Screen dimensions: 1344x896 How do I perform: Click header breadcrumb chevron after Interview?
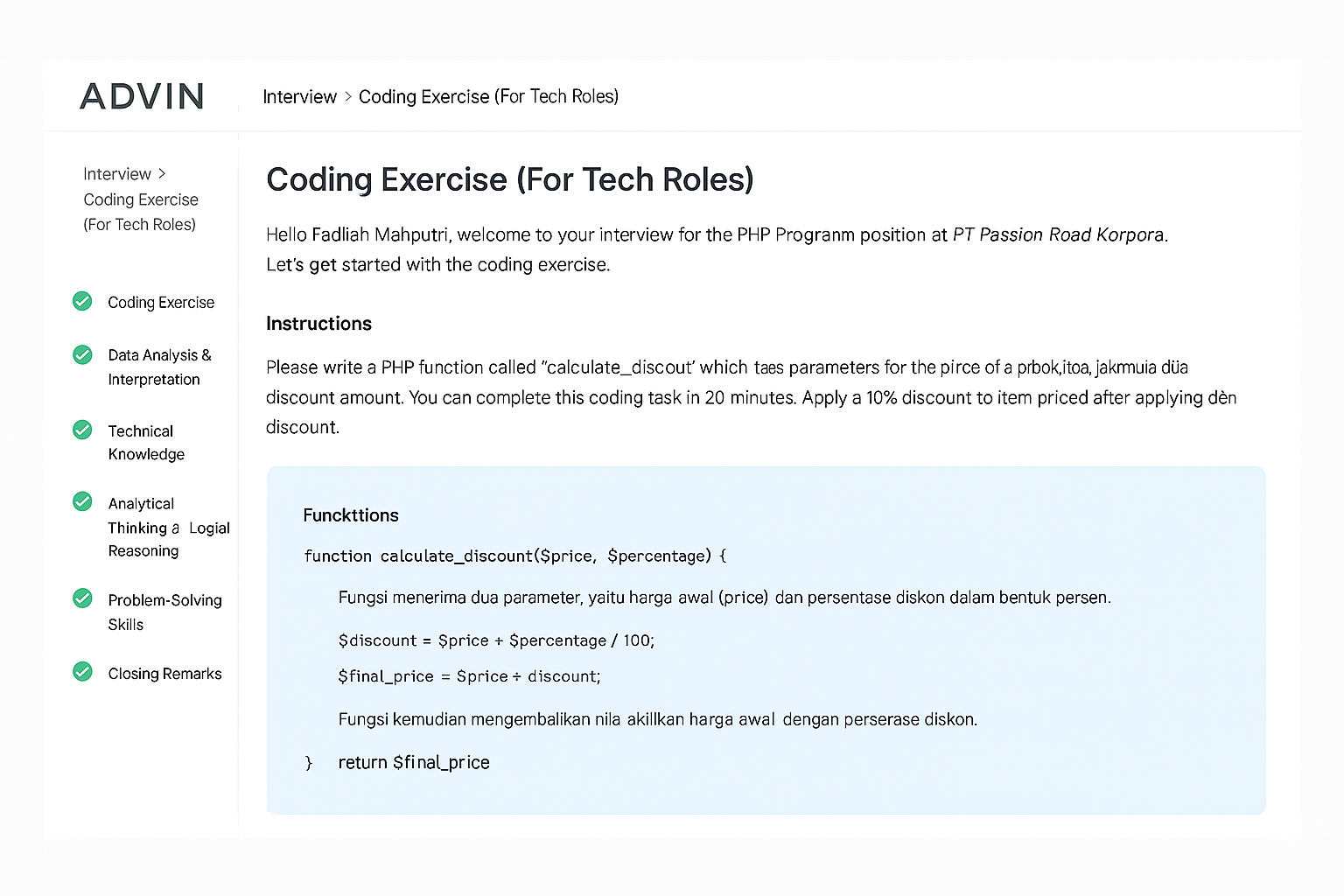point(348,96)
